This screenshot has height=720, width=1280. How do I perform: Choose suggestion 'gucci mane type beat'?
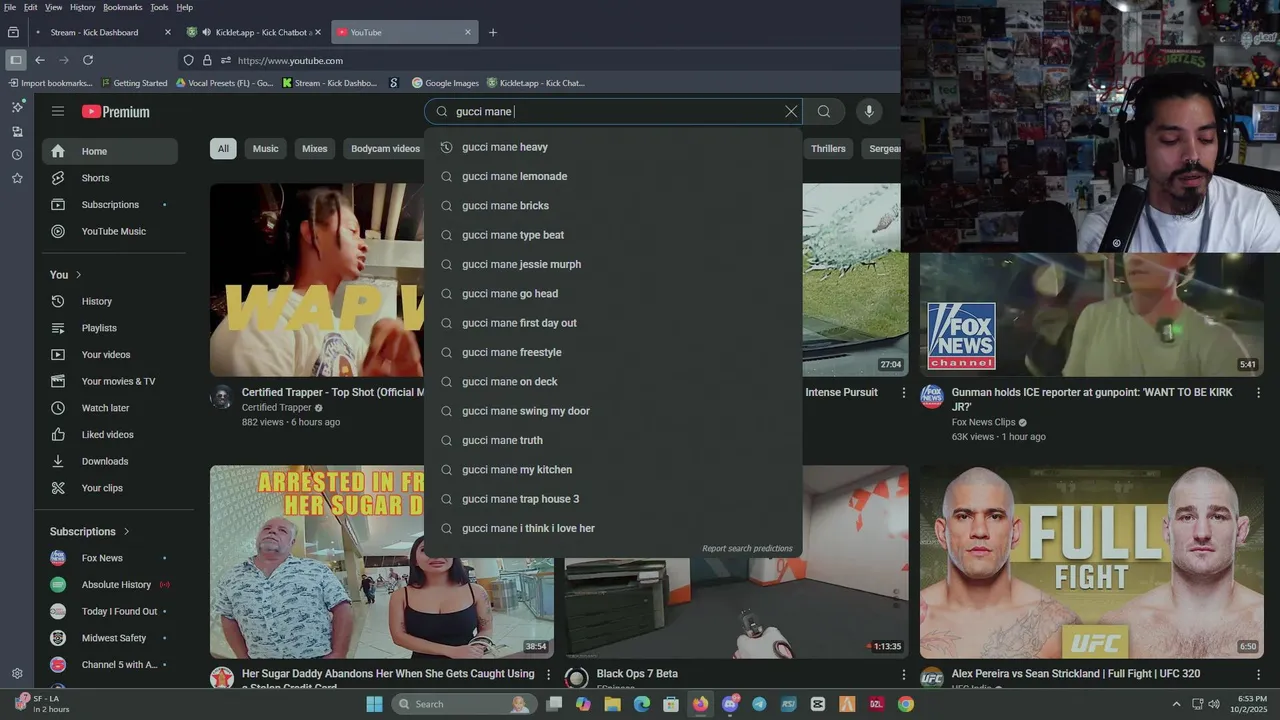613,235
